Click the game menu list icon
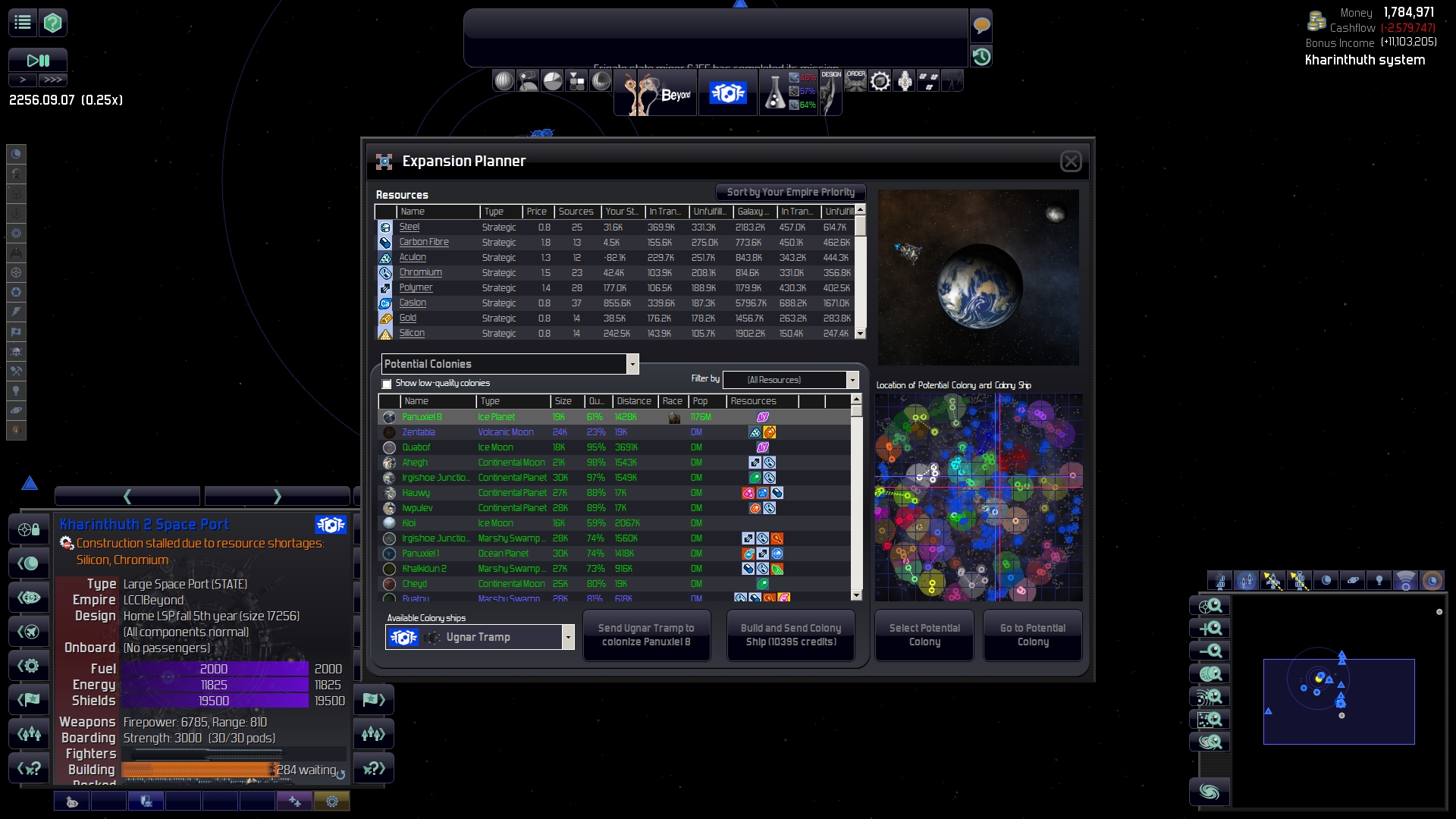1456x819 pixels. click(x=23, y=23)
